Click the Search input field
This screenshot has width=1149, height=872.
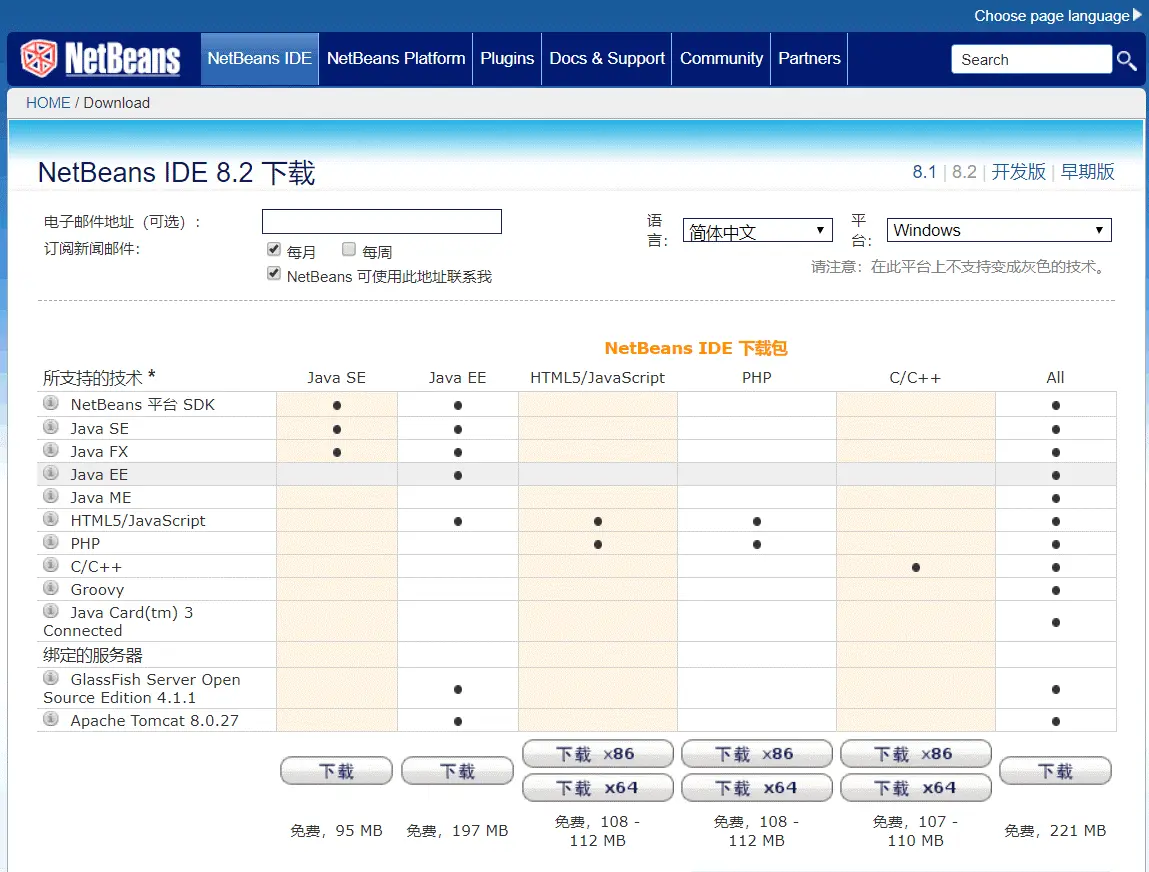pos(1032,59)
